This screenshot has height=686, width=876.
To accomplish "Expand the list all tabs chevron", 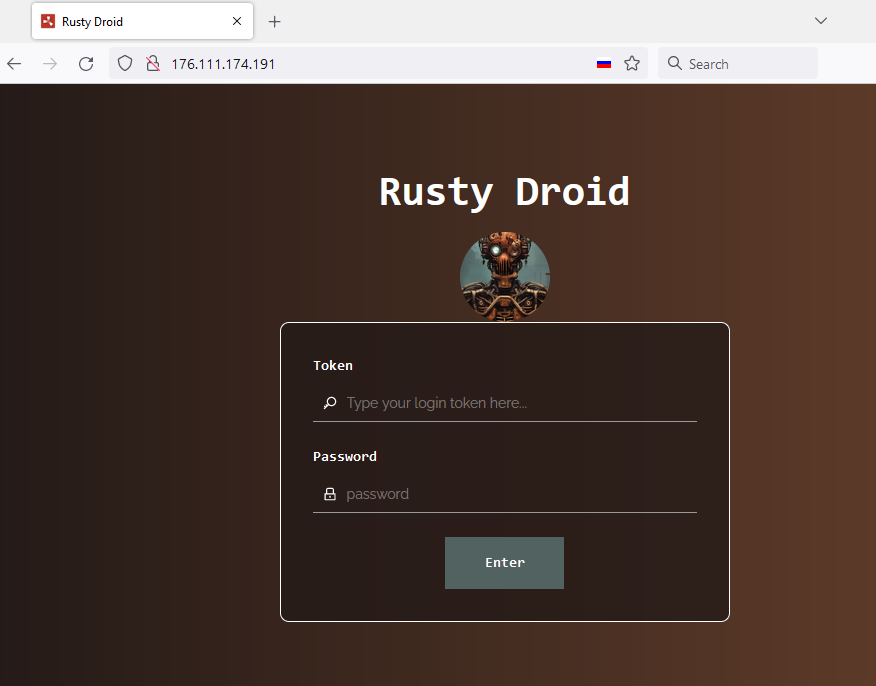I will (x=821, y=21).
